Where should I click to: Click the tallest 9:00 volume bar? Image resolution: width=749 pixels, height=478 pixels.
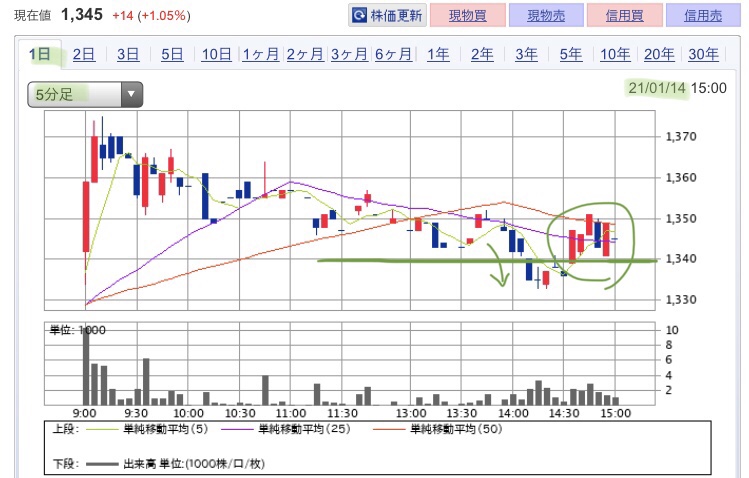coord(86,367)
